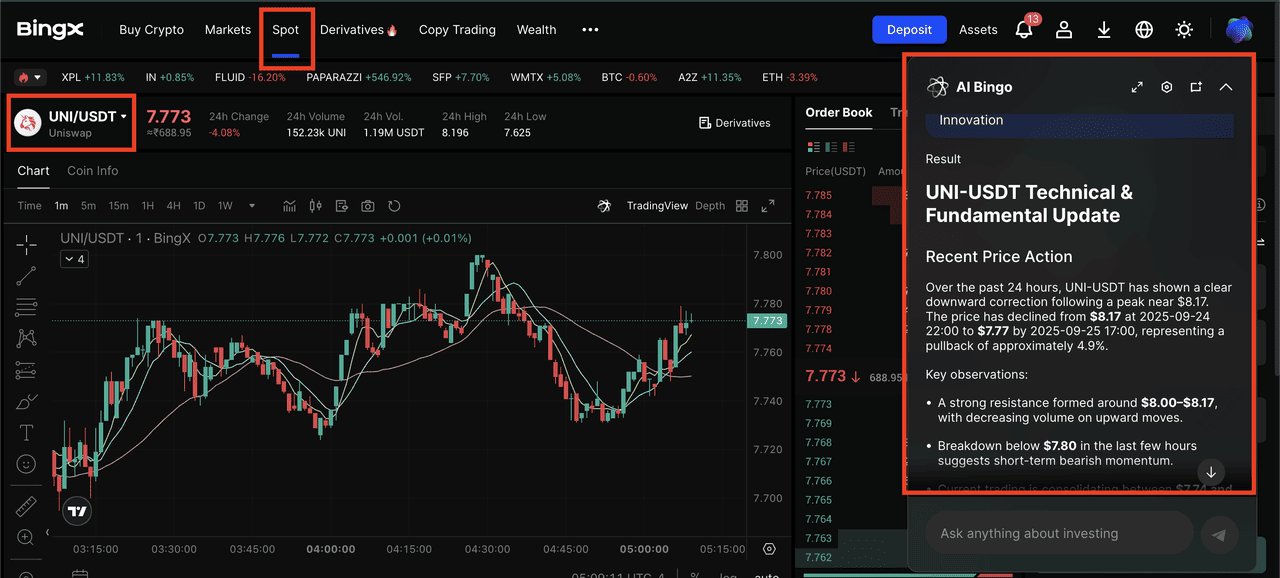Screen dimensions: 1280x578
Task: Open the chart indicators menu
Action: click(290, 206)
